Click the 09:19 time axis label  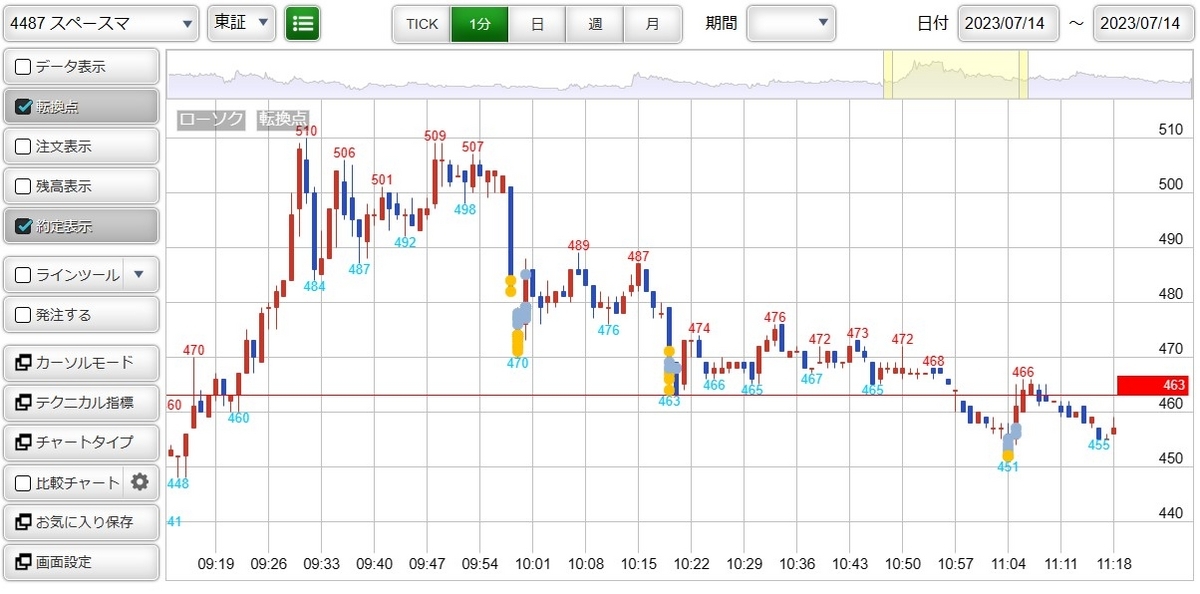(216, 564)
